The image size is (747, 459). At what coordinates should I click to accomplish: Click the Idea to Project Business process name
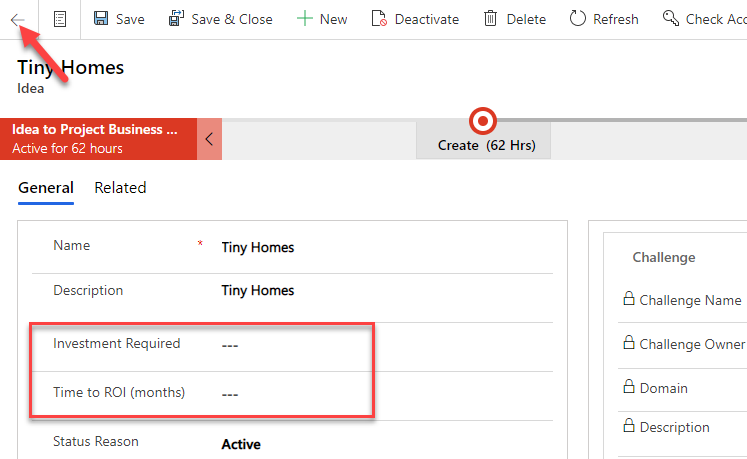pos(95,130)
